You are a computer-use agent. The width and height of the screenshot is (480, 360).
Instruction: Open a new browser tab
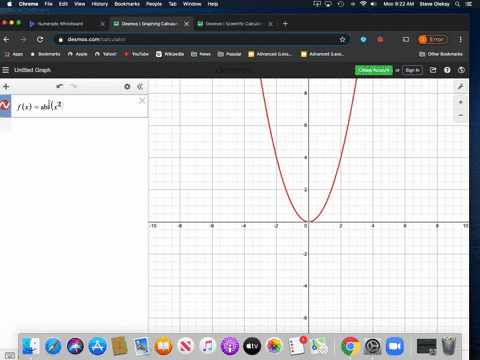pos(285,24)
